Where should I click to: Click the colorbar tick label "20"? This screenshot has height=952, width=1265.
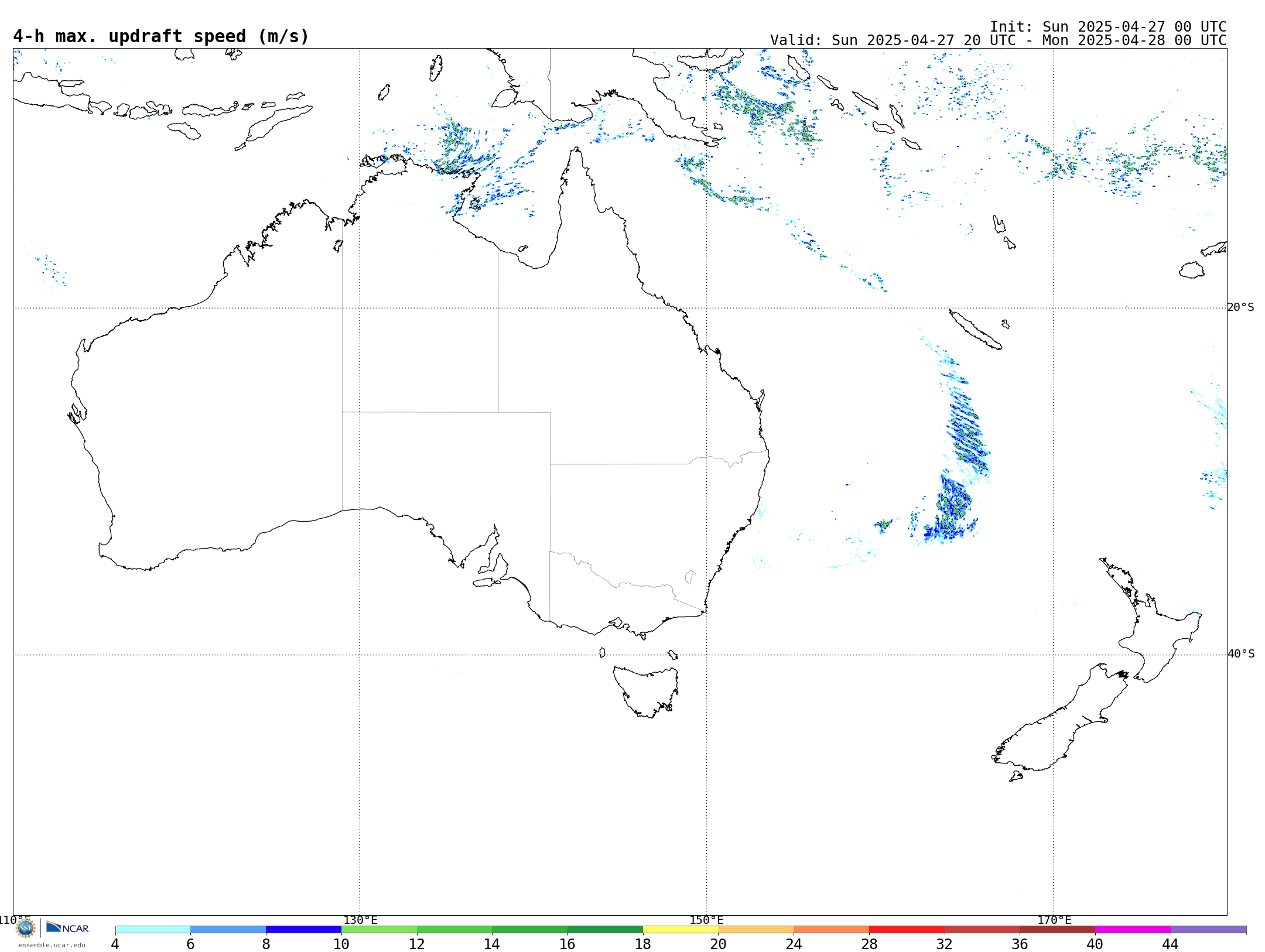pyautogui.click(x=719, y=944)
